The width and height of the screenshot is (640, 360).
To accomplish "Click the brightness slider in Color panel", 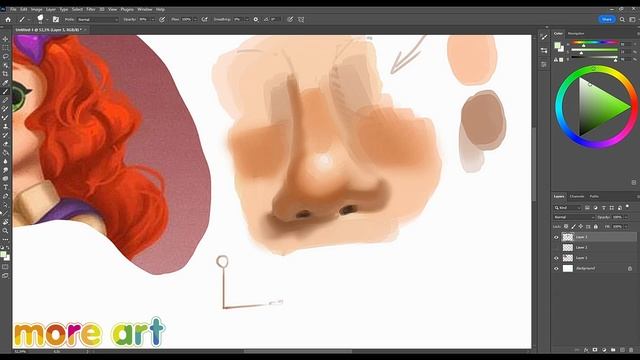I will (x=594, y=58).
